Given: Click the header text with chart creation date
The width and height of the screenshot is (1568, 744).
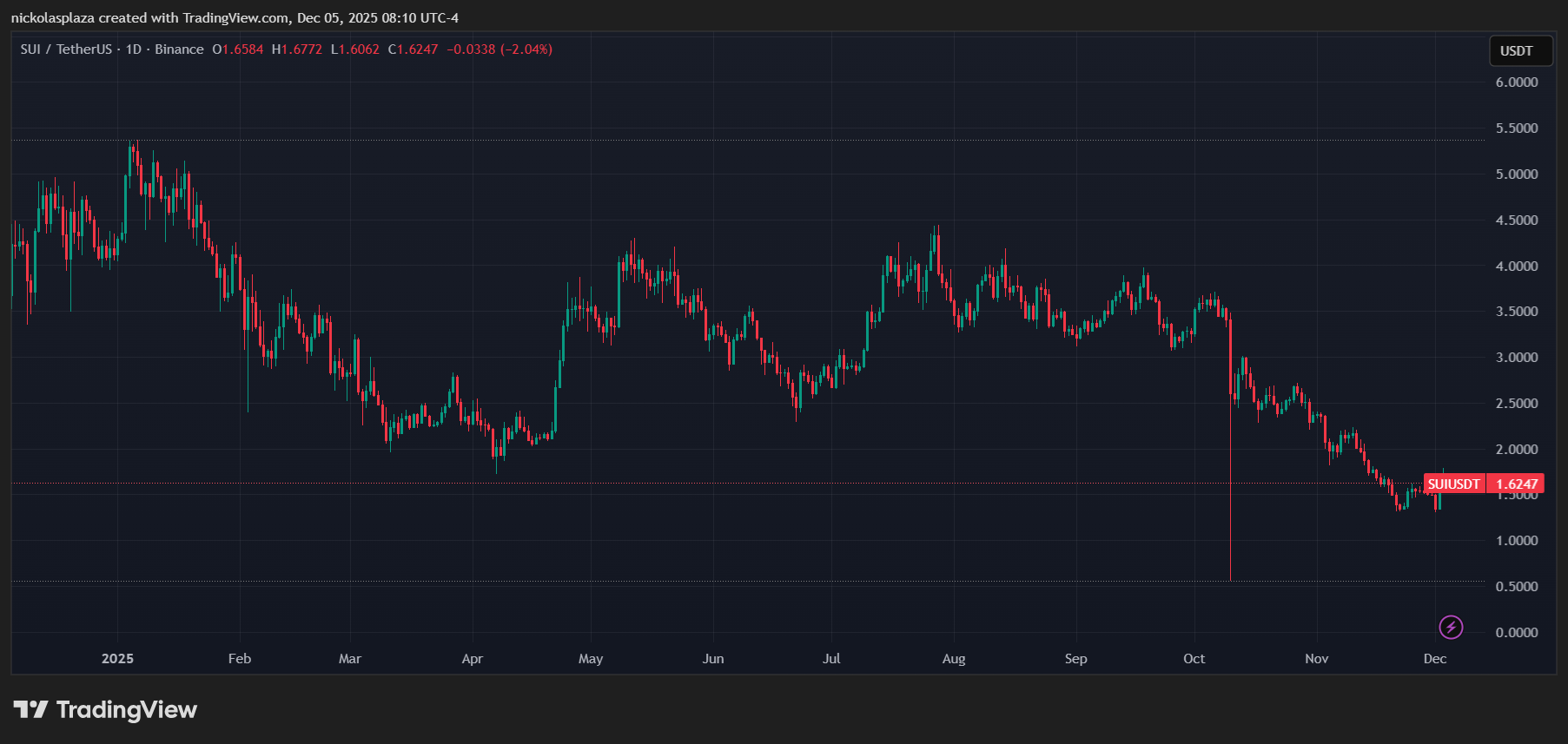Looking at the screenshot, I should (235, 17).
